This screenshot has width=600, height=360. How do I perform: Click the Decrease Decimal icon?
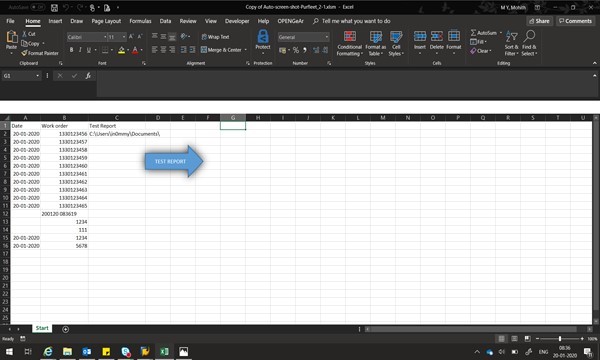coord(325,50)
